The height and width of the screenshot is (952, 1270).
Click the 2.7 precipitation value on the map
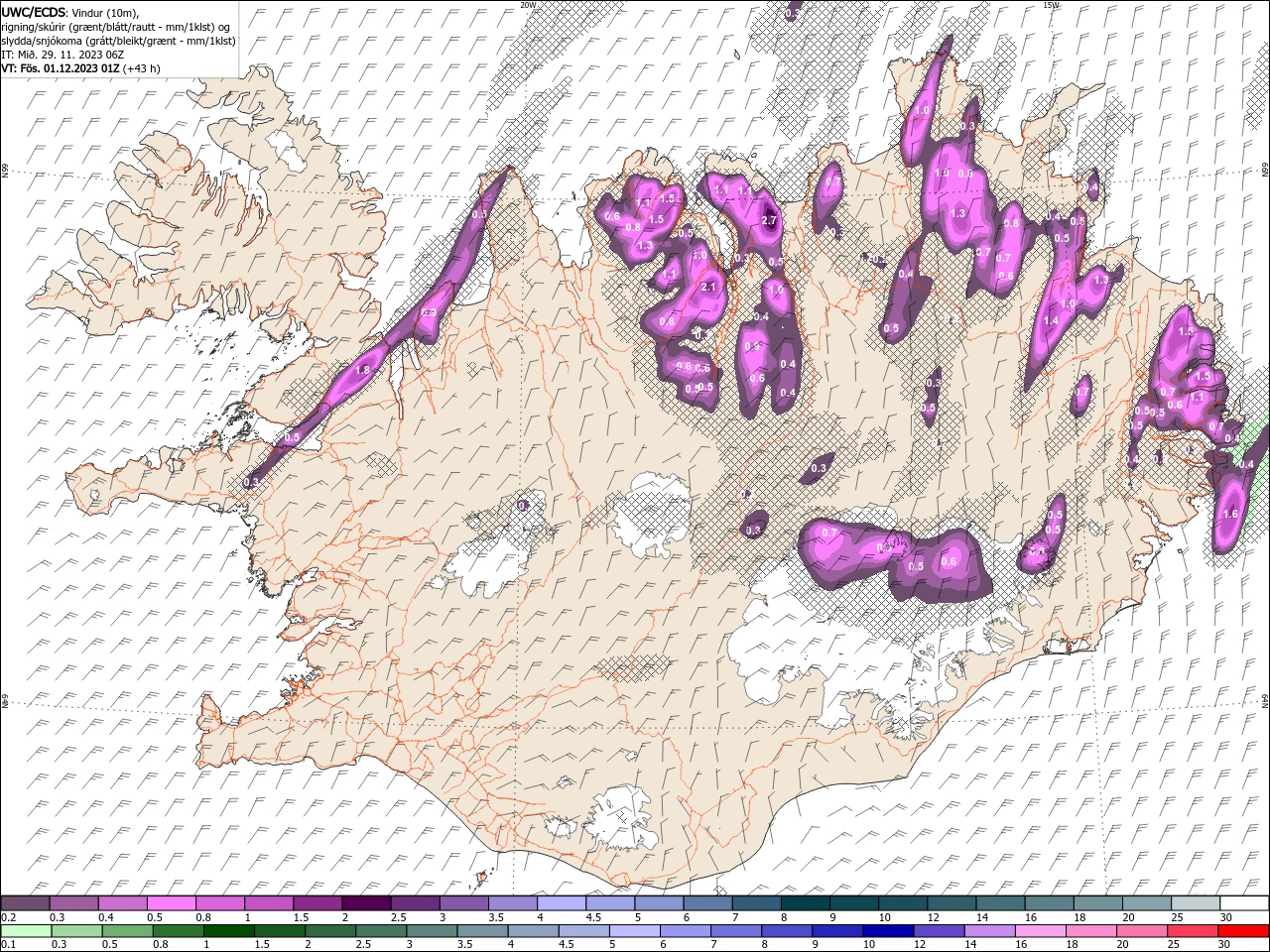click(768, 220)
